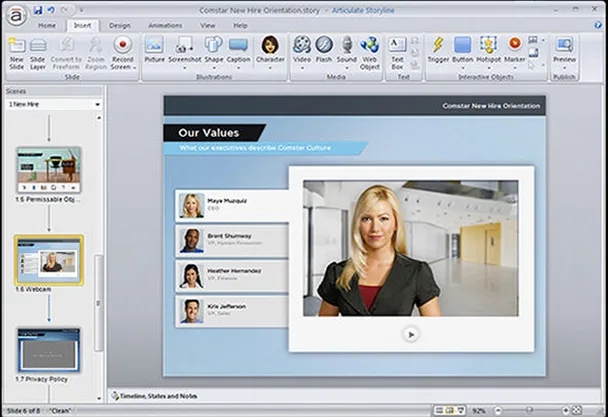
Task: Select Kris Jefferson card on the slide
Action: (233, 311)
